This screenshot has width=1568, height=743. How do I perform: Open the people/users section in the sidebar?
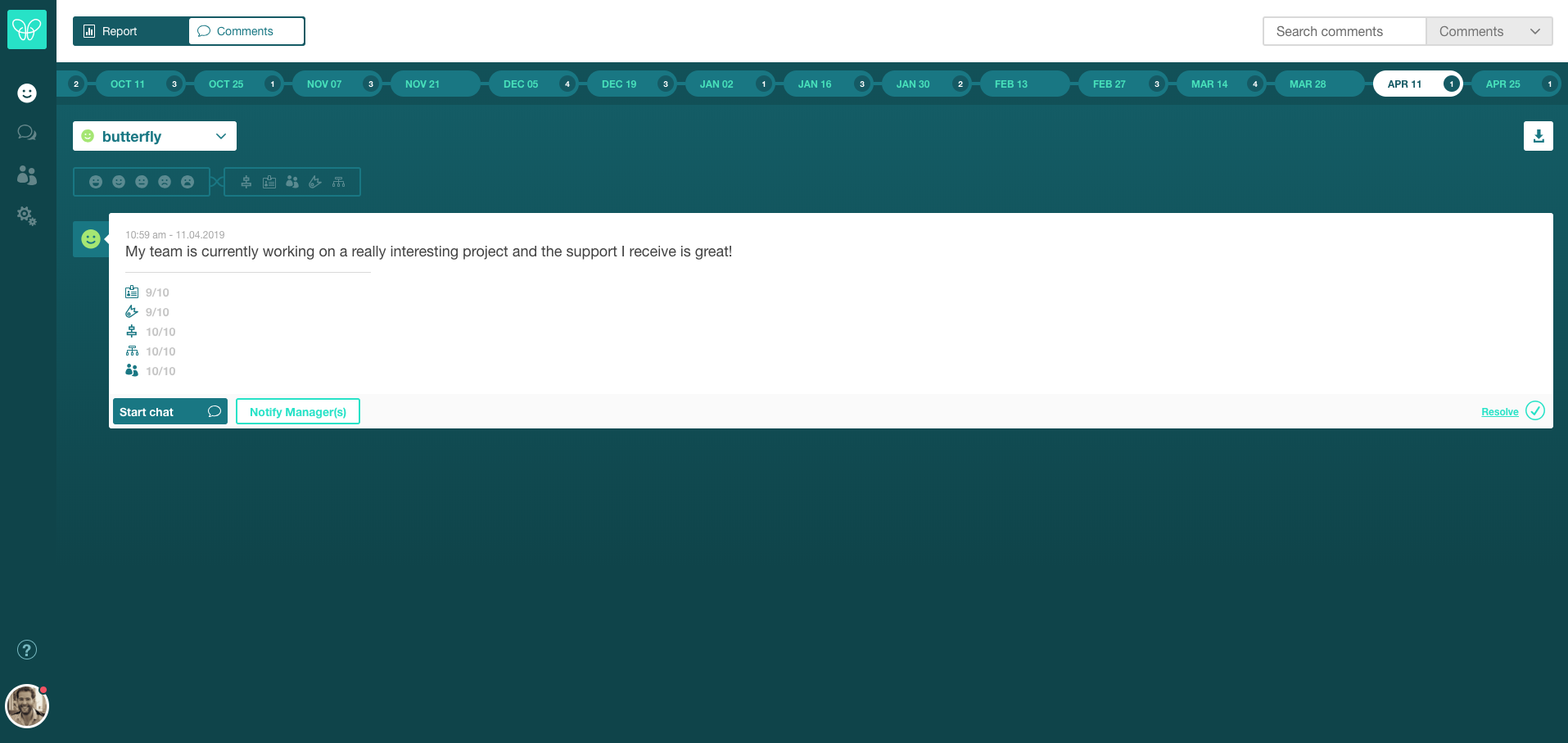point(27,174)
